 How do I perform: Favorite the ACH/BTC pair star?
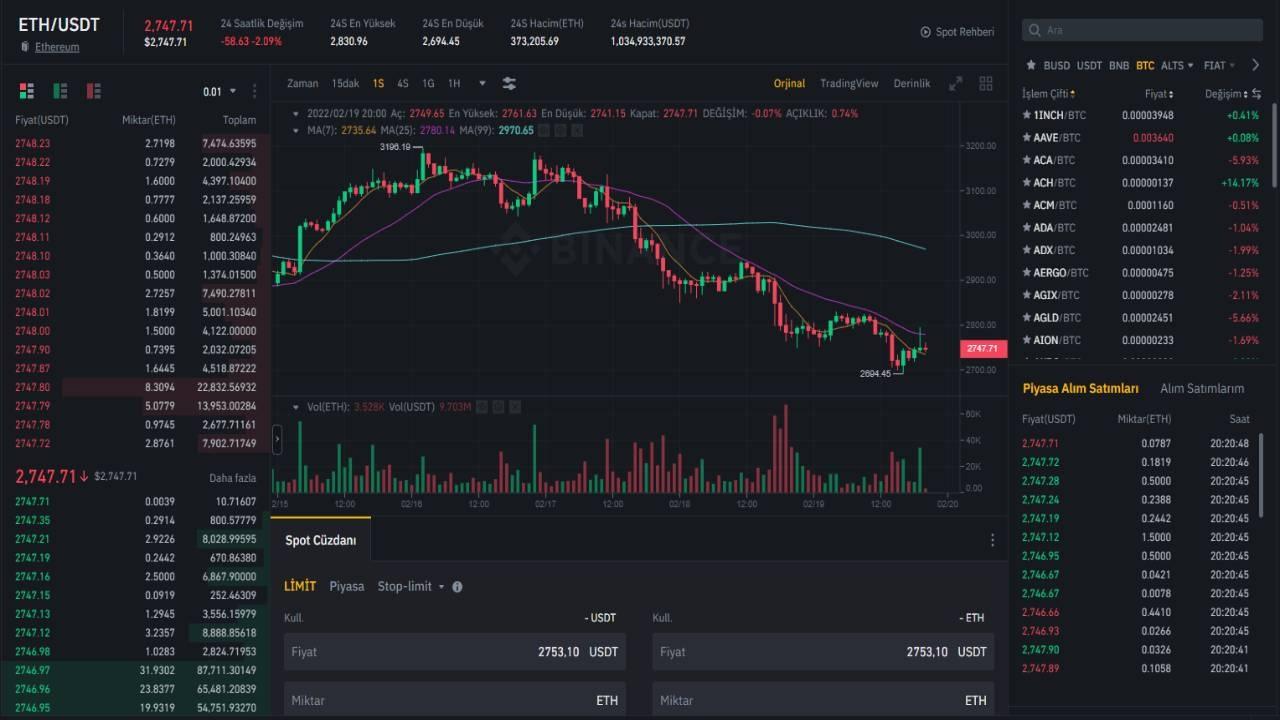(x=1027, y=182)
